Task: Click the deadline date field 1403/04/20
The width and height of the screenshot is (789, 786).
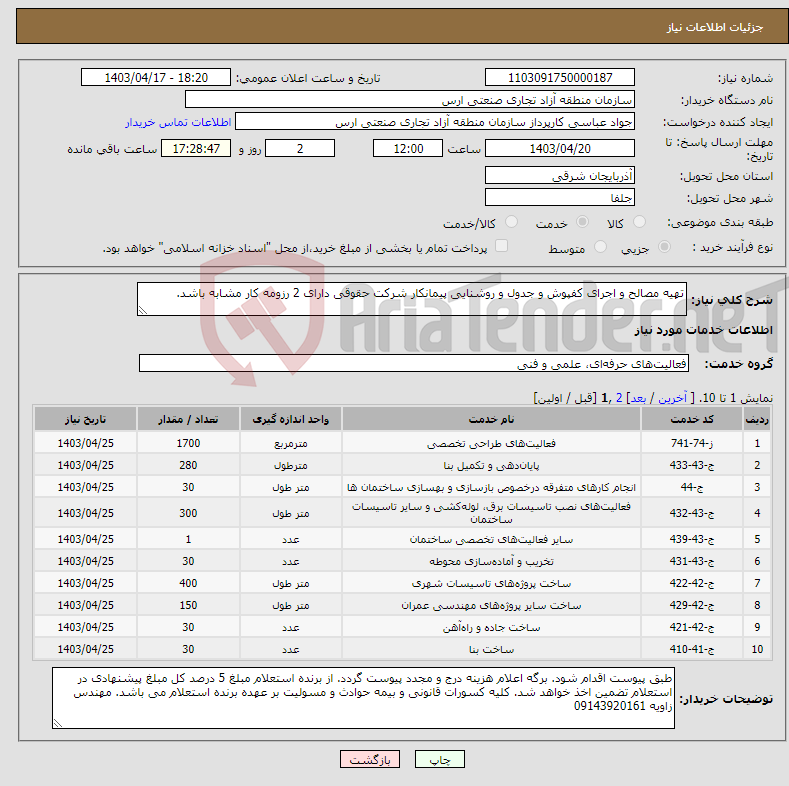Action: pos(560,148)
